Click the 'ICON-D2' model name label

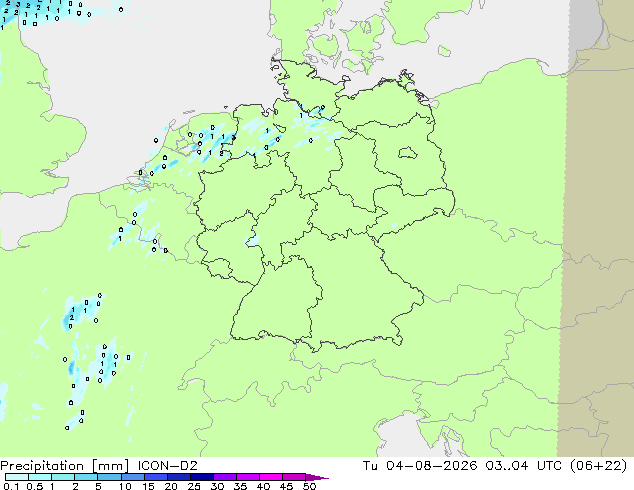point(167,466)
